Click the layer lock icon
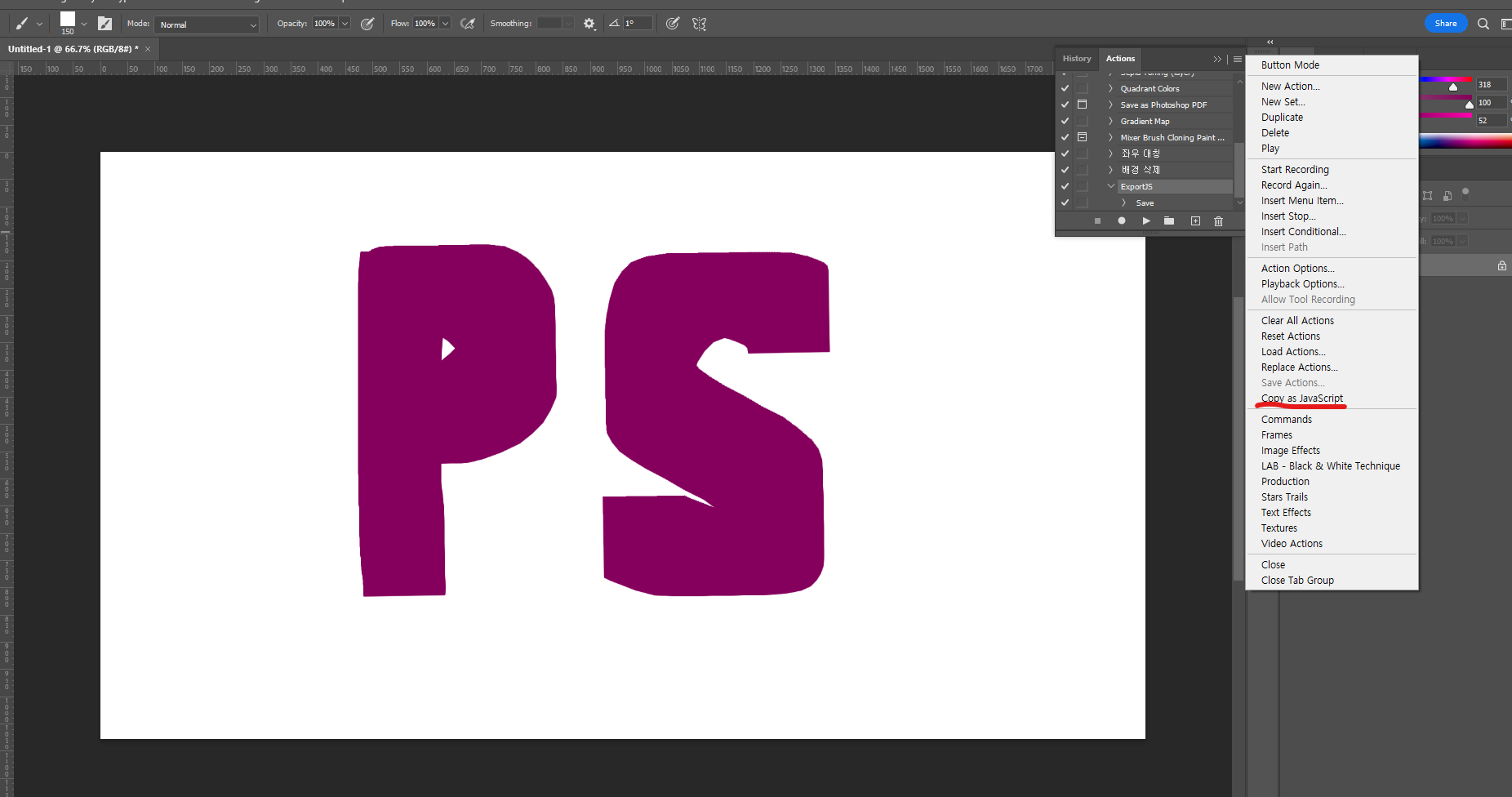The height and width of the screenshot is (797, 1512). click(x=1501, y=266)
